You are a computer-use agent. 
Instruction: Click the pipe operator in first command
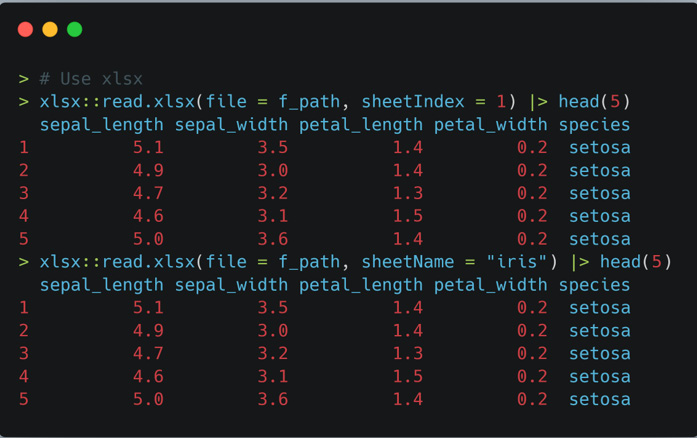point(538,102)
